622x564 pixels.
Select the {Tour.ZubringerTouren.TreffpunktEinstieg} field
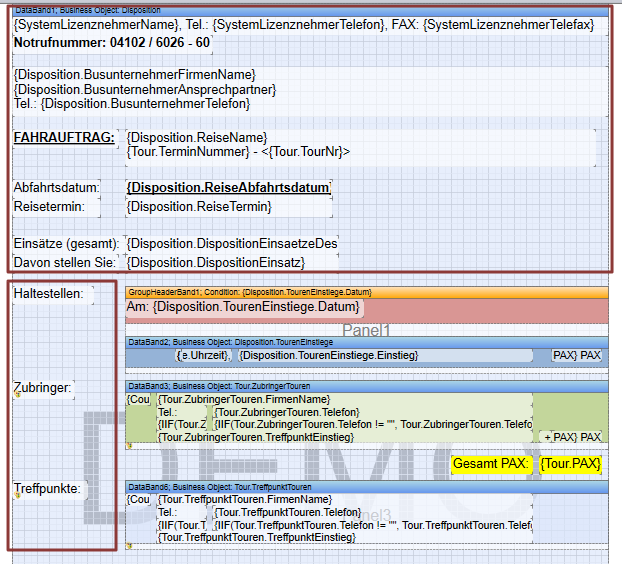345,437
